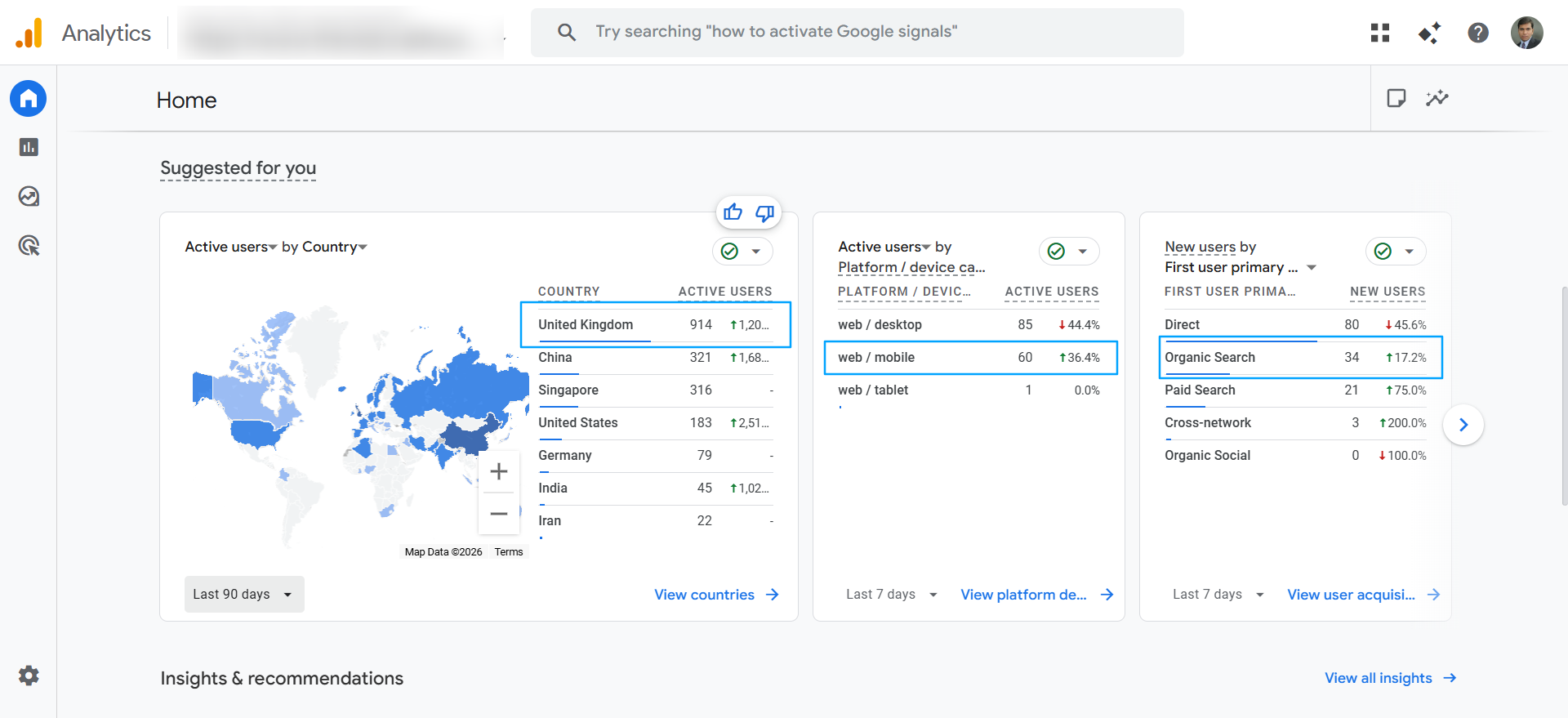1568x718 pixels.
Task: Select the web / mobile row
Action: (x=970, y=358)
